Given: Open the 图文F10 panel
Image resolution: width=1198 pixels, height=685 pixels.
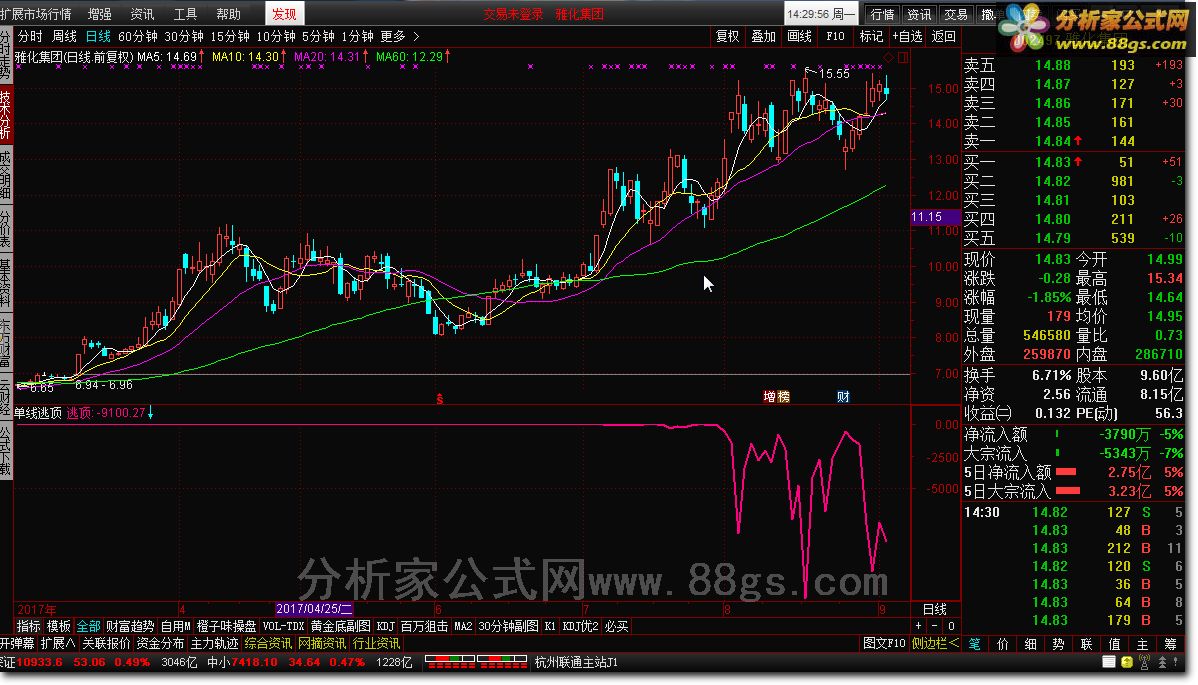Looking at the screenshot, I should coord(884,644).
